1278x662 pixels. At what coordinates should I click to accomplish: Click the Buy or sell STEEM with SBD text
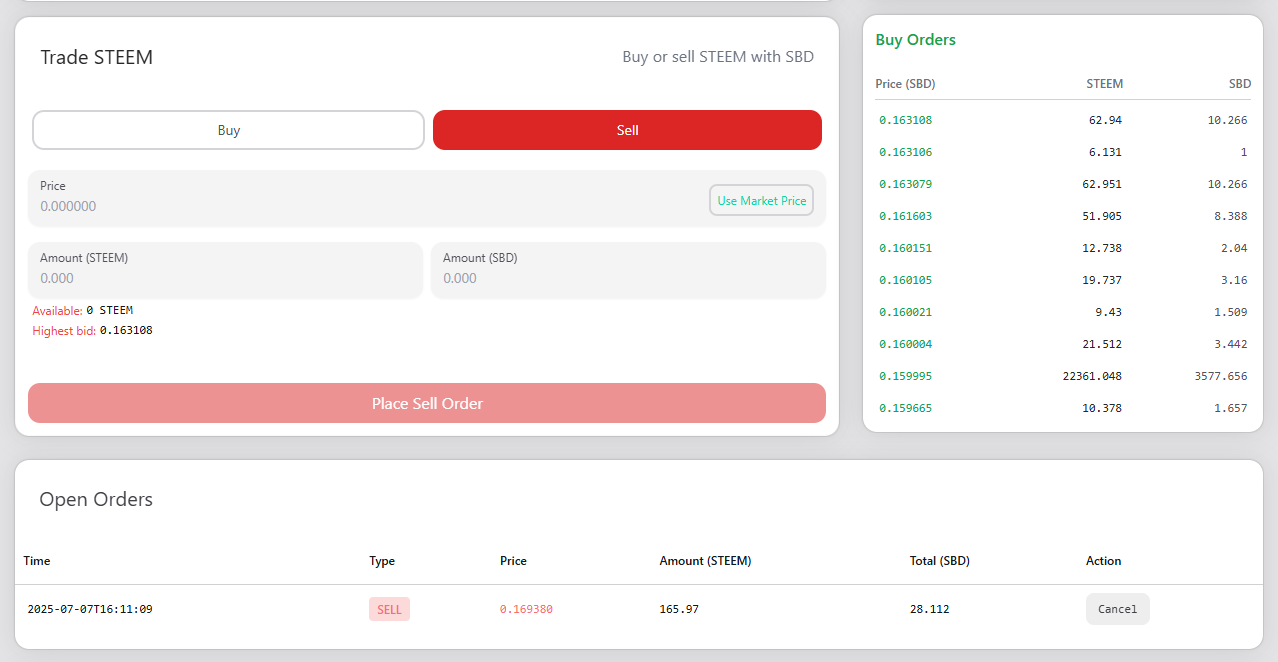[x=718, y=57]
